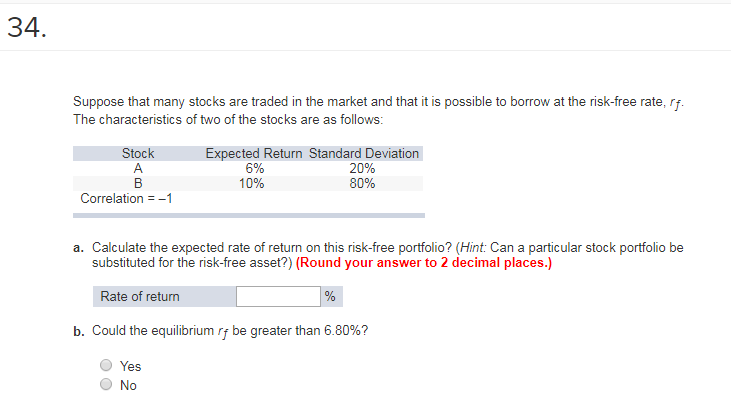Click the Expected Return column header

coord(254,153)
